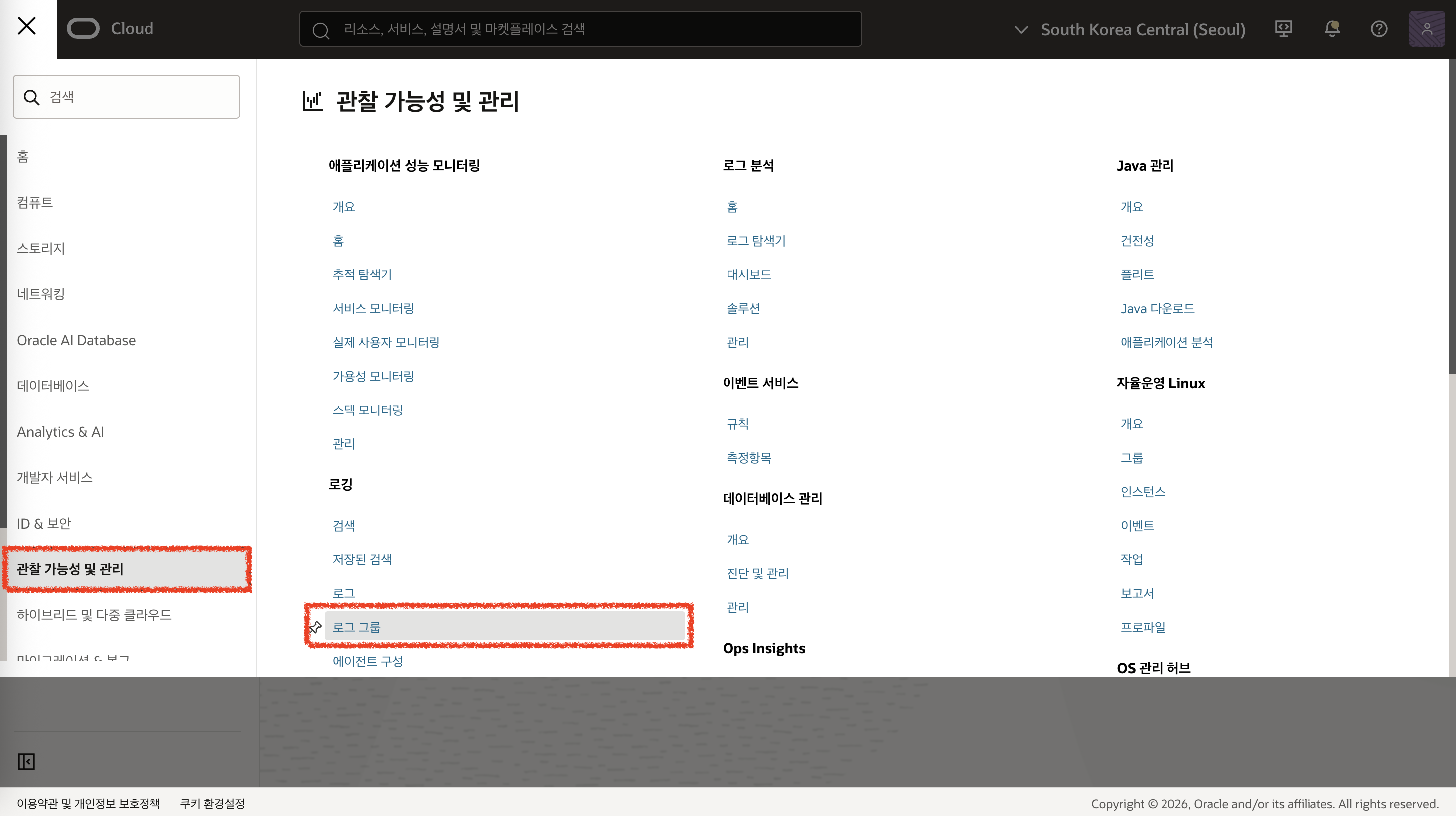Open 건전성 under Java 관리
The width and height of the screenshot is (1456, 816).
pyautogui.click(x=1137, y=241)
